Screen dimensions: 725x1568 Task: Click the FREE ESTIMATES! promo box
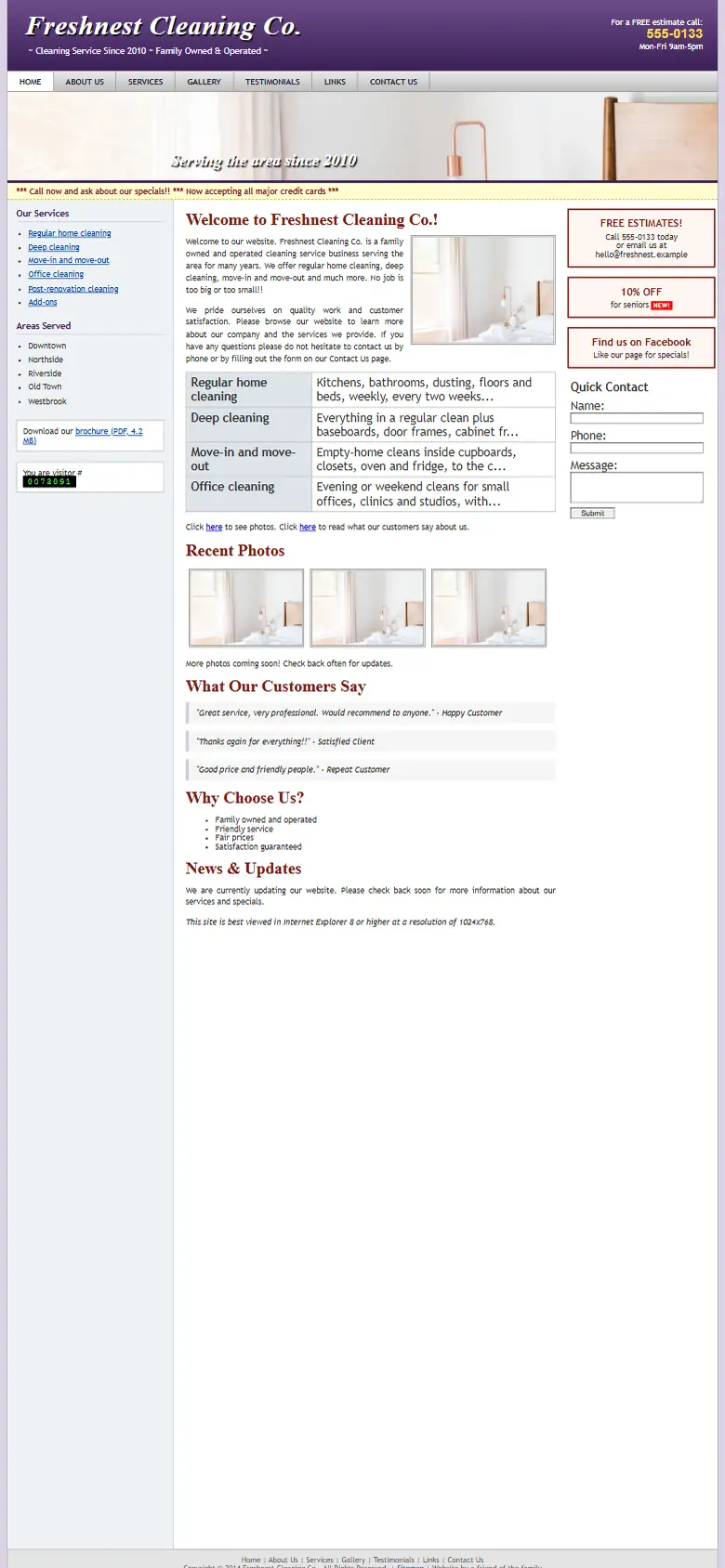pos(641,238)
